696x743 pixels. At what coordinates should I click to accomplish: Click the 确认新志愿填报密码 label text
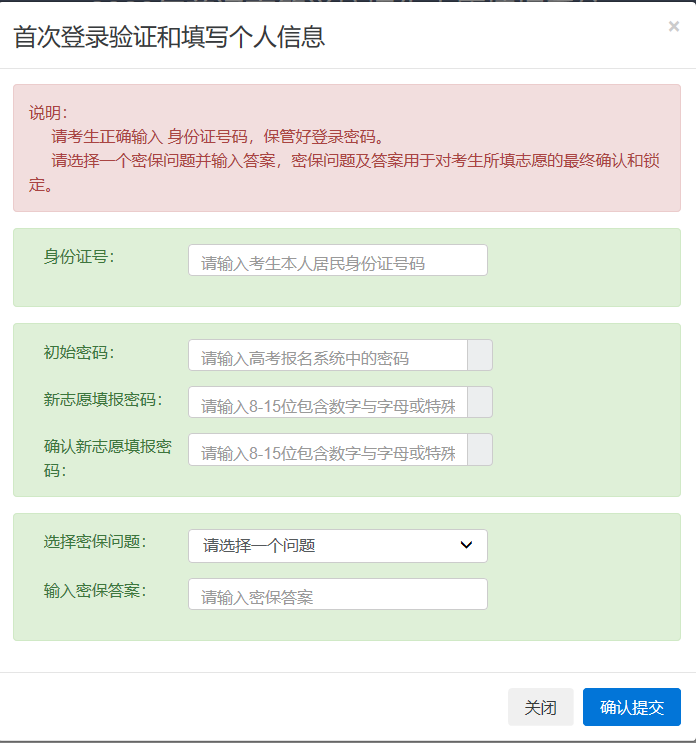pos(108,458)
